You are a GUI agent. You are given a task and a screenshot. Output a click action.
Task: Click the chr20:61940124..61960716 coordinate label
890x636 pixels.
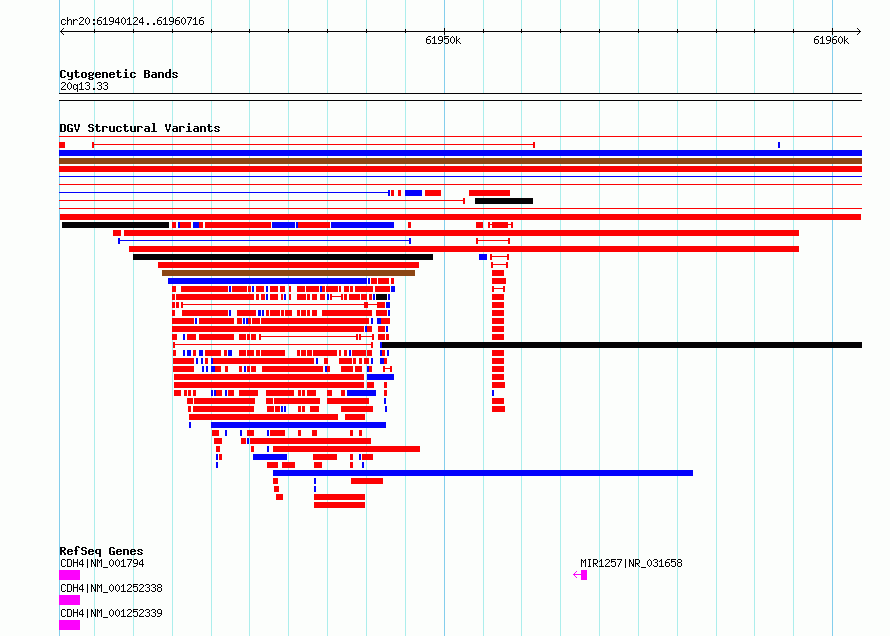coord(132,22)
